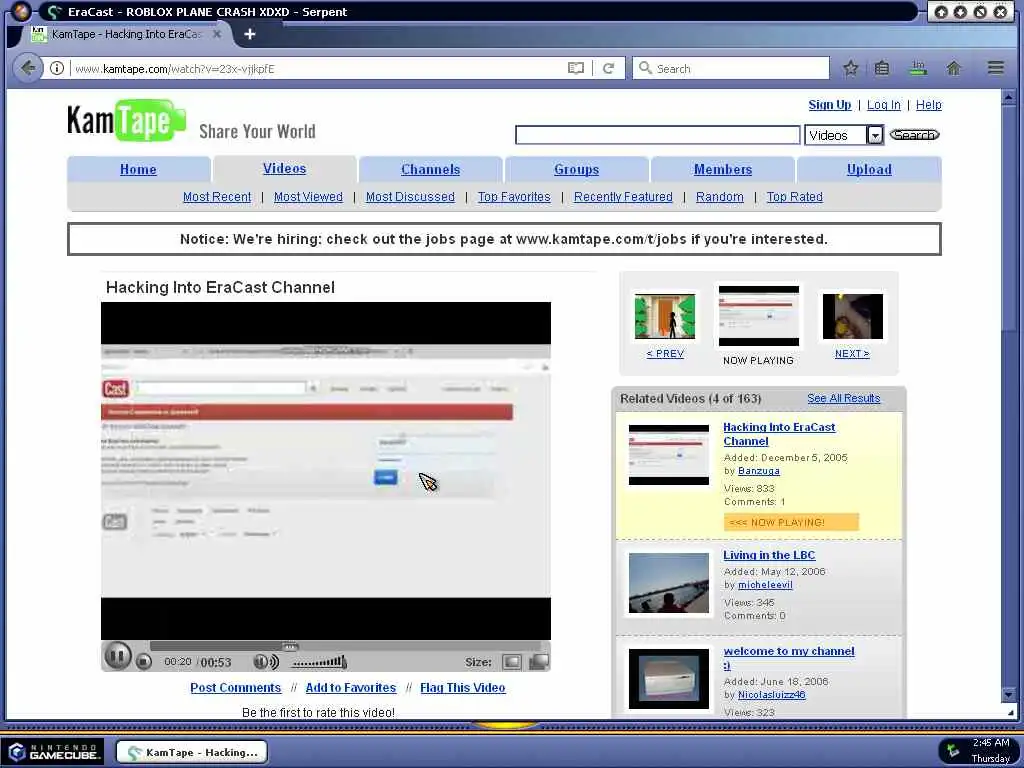Open the Top Favorites link

514,197
